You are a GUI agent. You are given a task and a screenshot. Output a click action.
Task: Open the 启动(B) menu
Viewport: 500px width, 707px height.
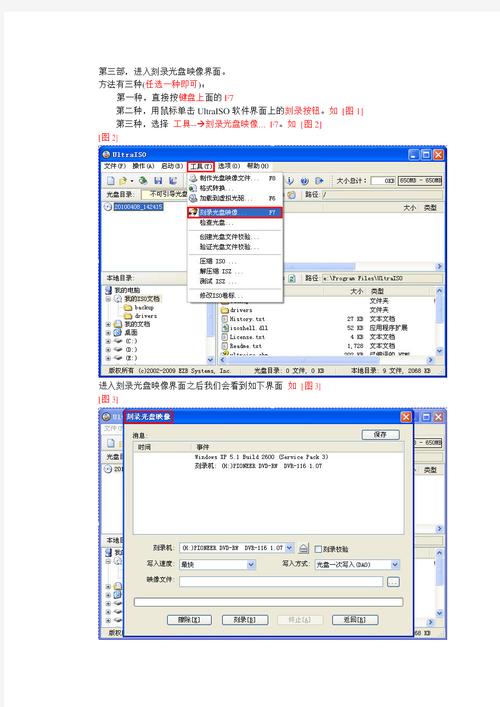[172, 166]
